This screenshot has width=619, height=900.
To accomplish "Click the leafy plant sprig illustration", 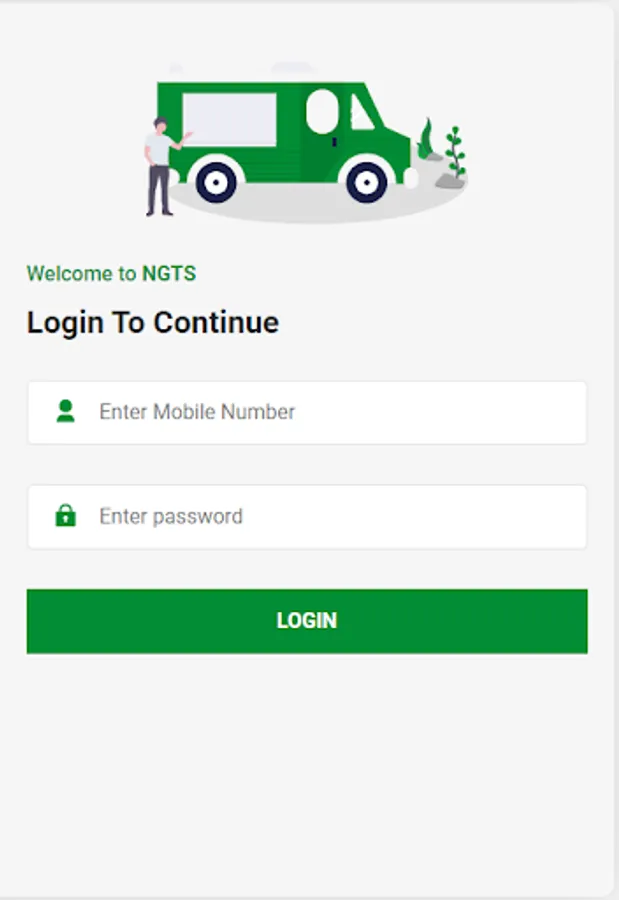I will click(456, 152).
